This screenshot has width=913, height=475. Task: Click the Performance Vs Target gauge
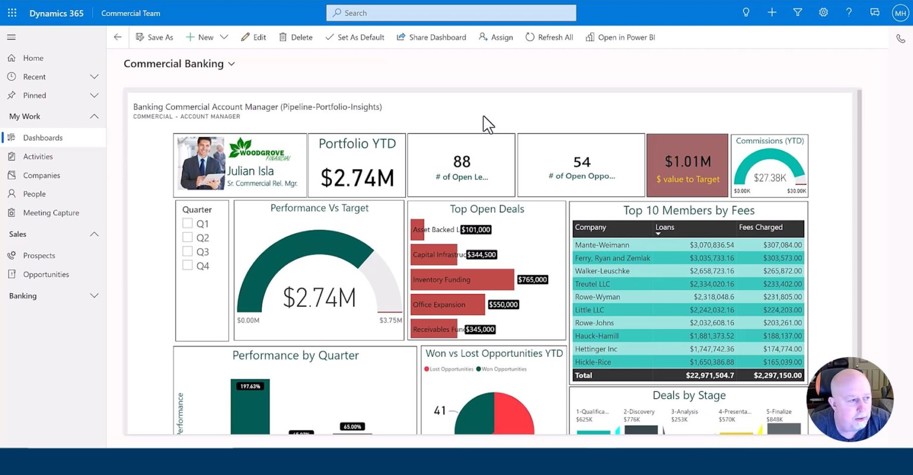(x=319, y=271)
